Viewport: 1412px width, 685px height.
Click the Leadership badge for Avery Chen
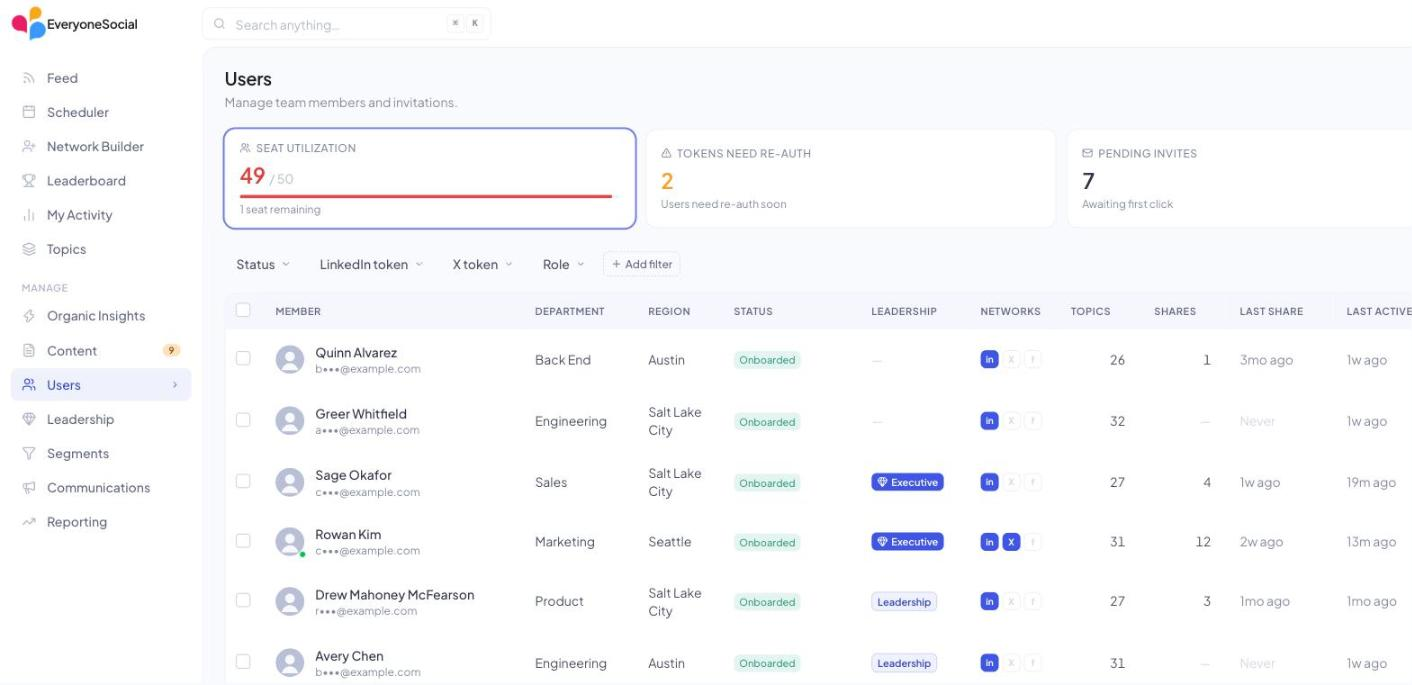[904, 663]
